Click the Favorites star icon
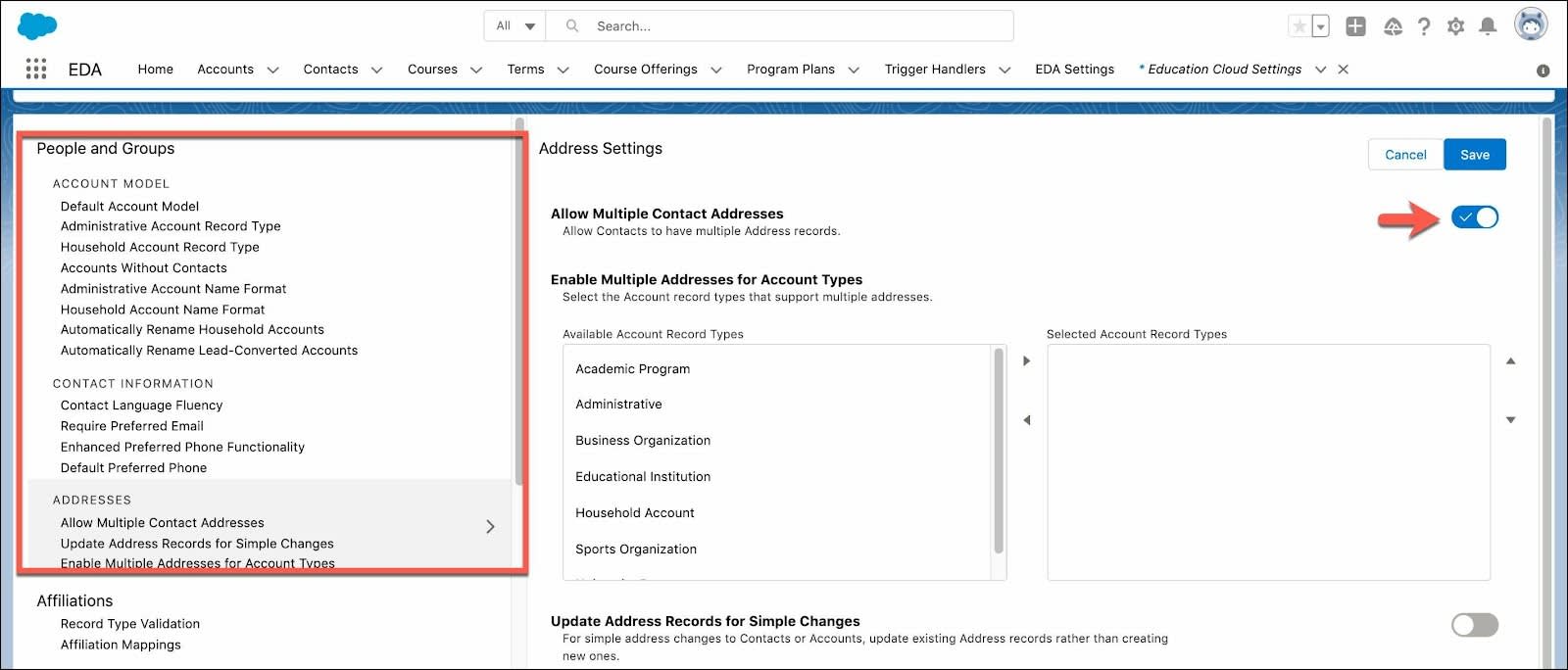 pos(1299,26)
